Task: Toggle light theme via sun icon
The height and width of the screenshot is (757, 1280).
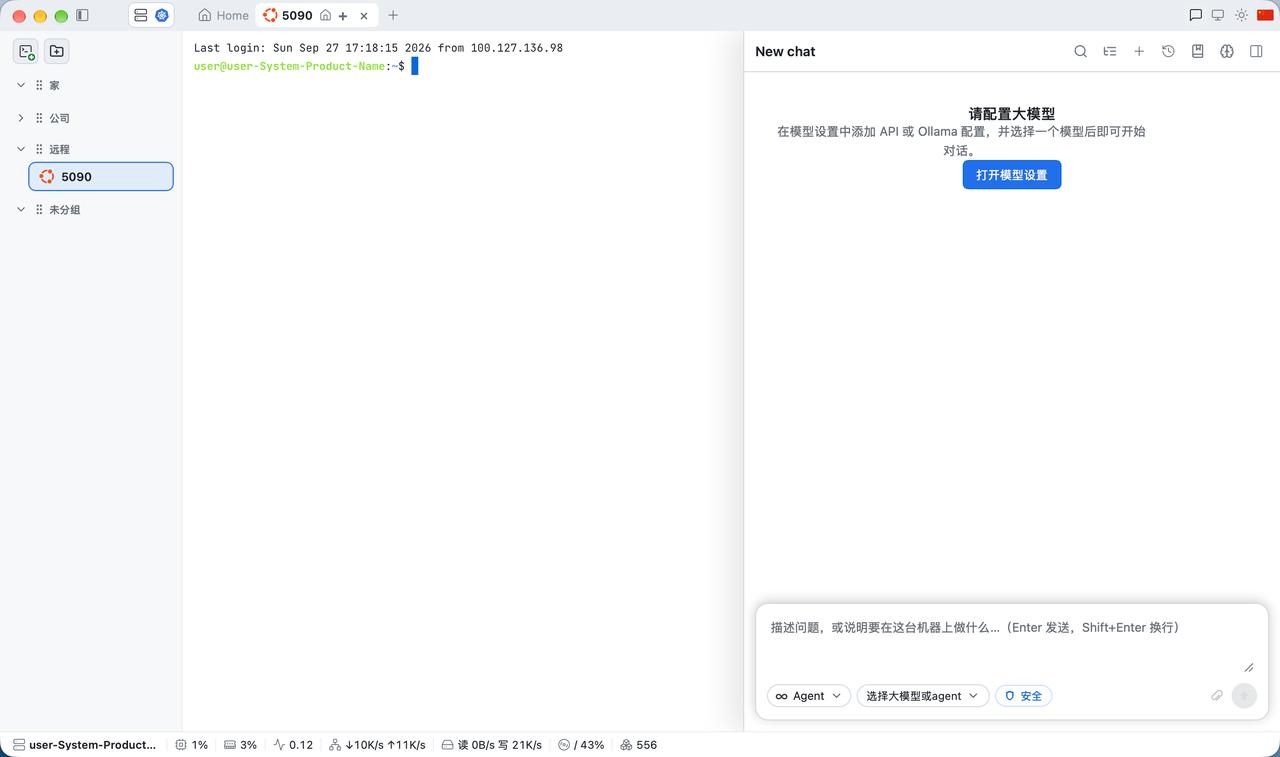Action: (x=1241, y=15)
